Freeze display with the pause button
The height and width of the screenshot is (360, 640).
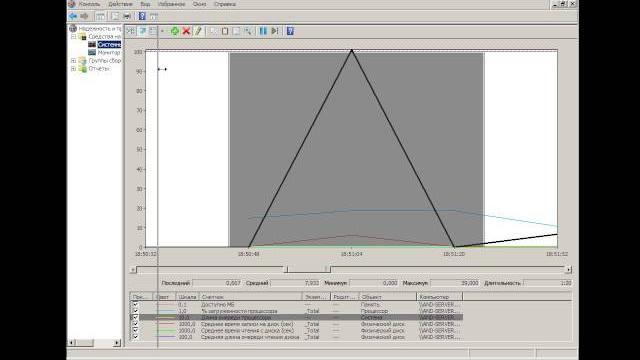tap(263, 31)
